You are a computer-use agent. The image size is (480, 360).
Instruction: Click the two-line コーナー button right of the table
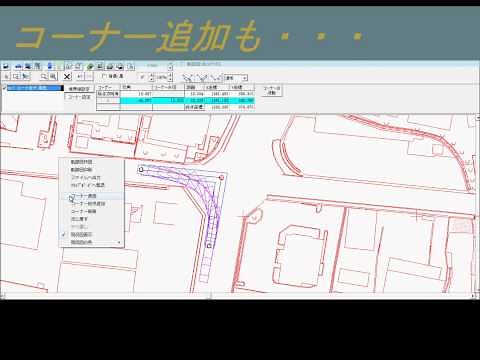click(x=272, y=91)
